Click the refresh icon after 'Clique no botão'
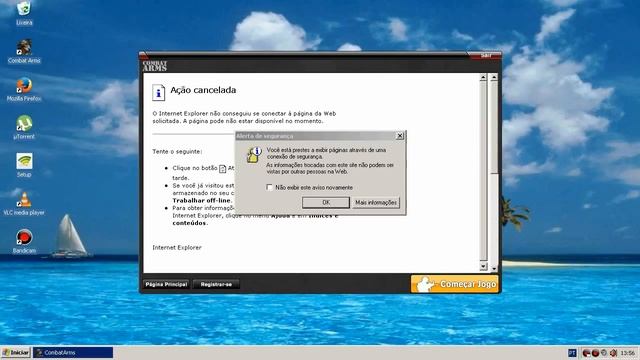This screenshot has height=360, width=640. pyautogui.click(x=222, y=169)
